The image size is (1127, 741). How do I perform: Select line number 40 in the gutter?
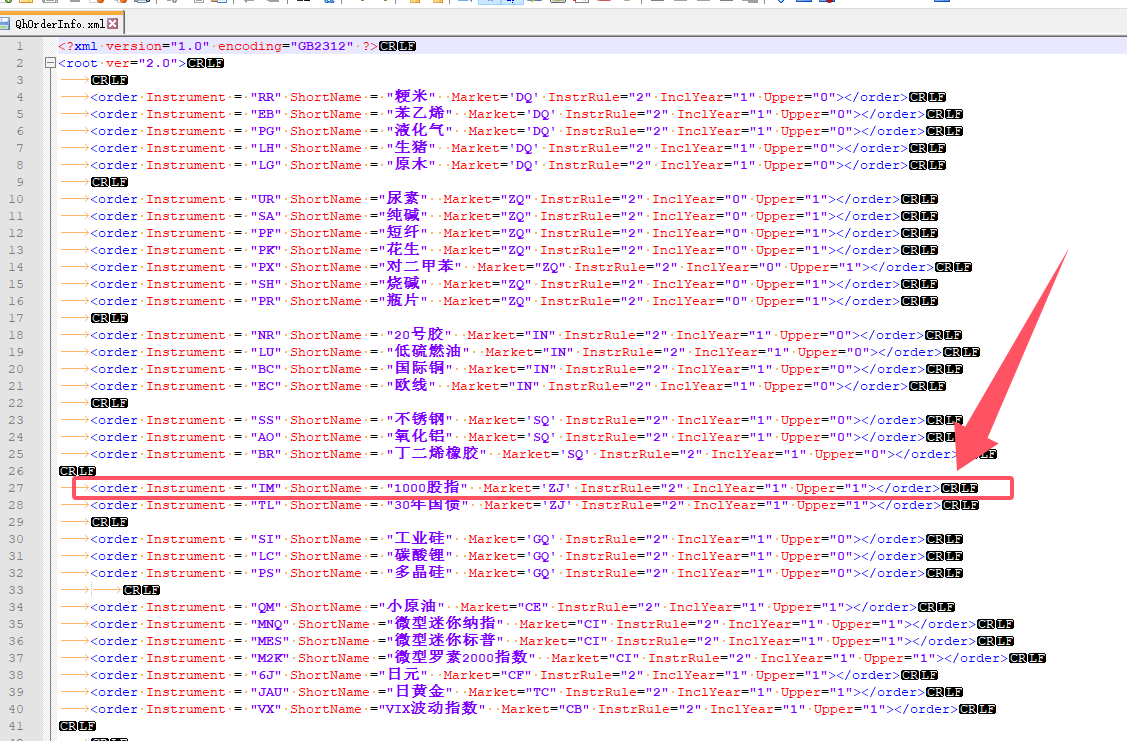(x=18, y=709)
